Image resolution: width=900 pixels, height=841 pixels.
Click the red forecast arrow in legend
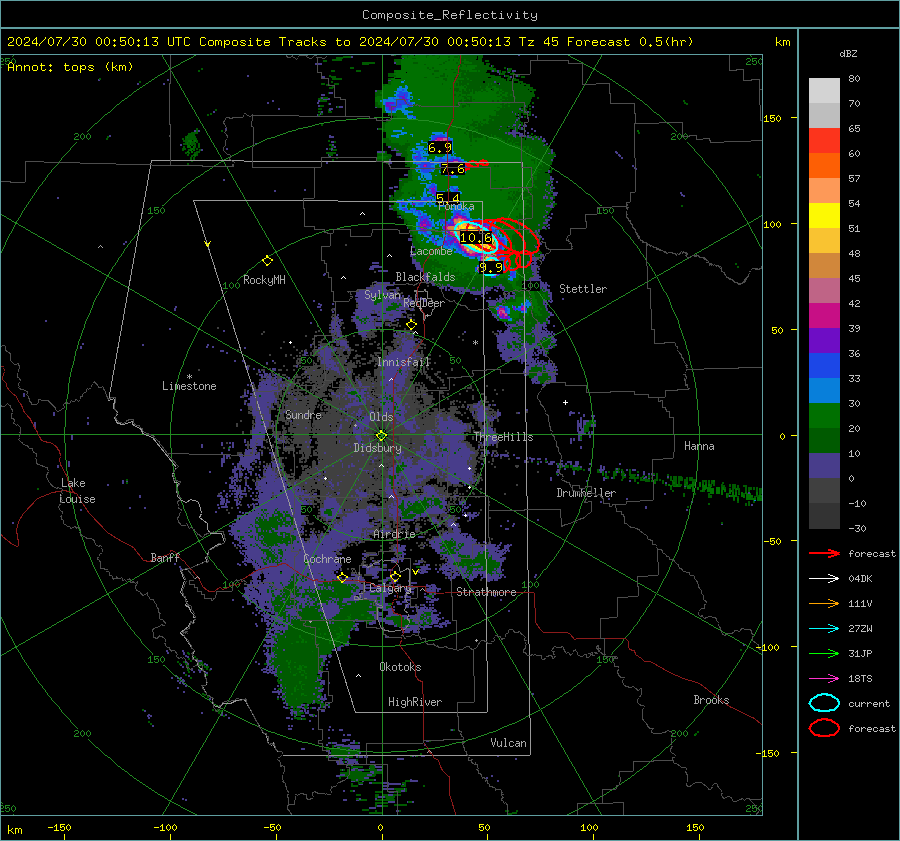click(824, 553)
